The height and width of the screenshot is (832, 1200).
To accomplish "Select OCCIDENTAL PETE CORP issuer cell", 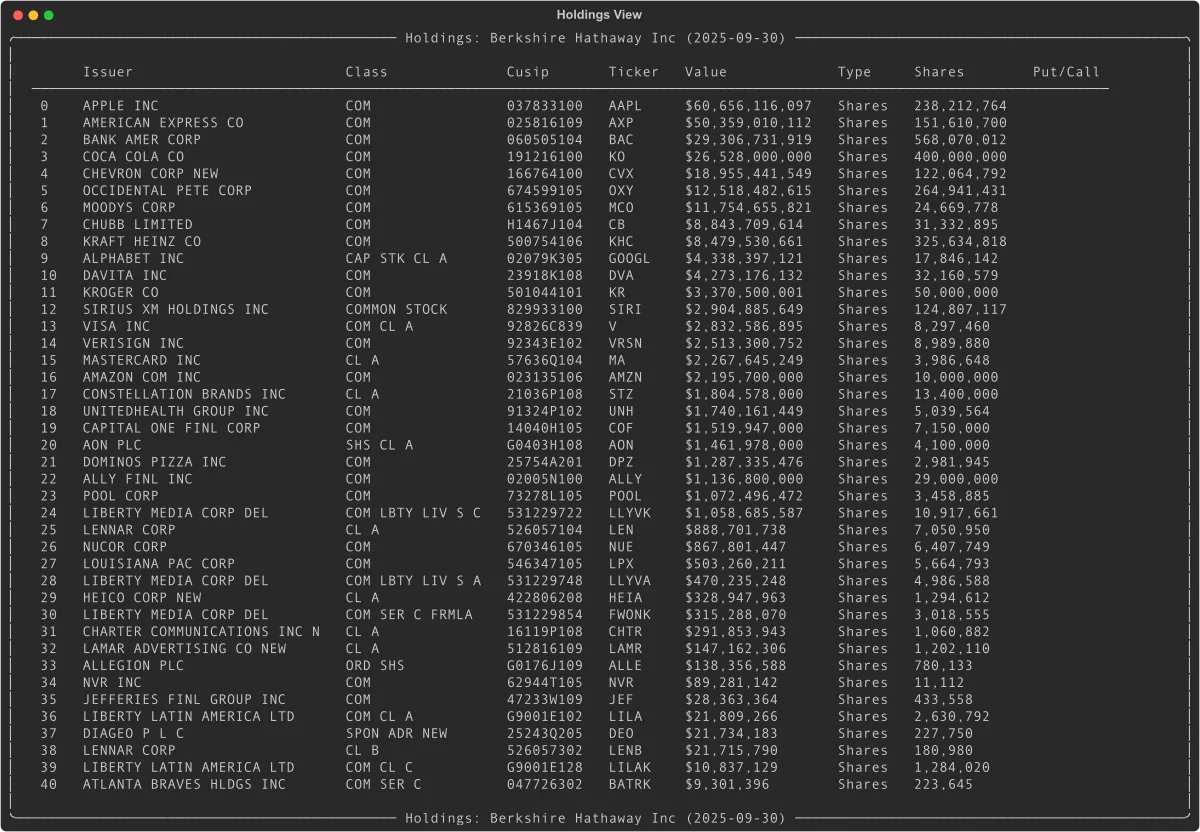I will [x=167, y=191].
